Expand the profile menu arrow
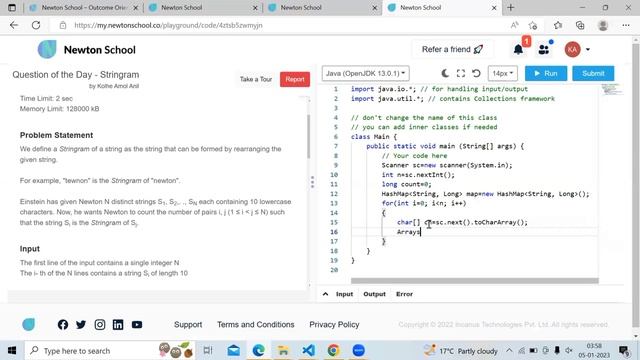This screenshot has width=640, height=360. (588, 49)
